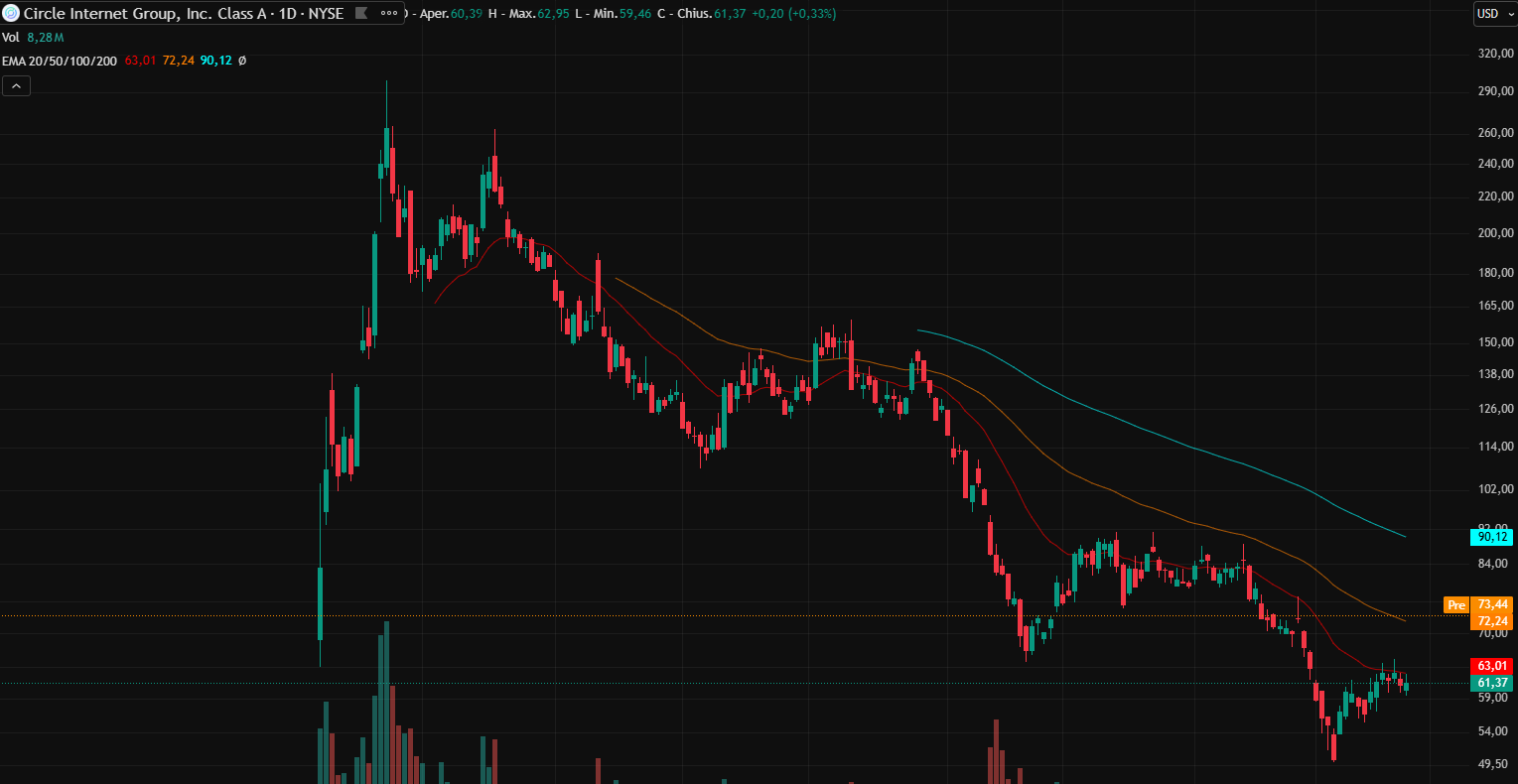Click the 84,00 price axis label
1518x784 pixels.
click(1495, 564)
